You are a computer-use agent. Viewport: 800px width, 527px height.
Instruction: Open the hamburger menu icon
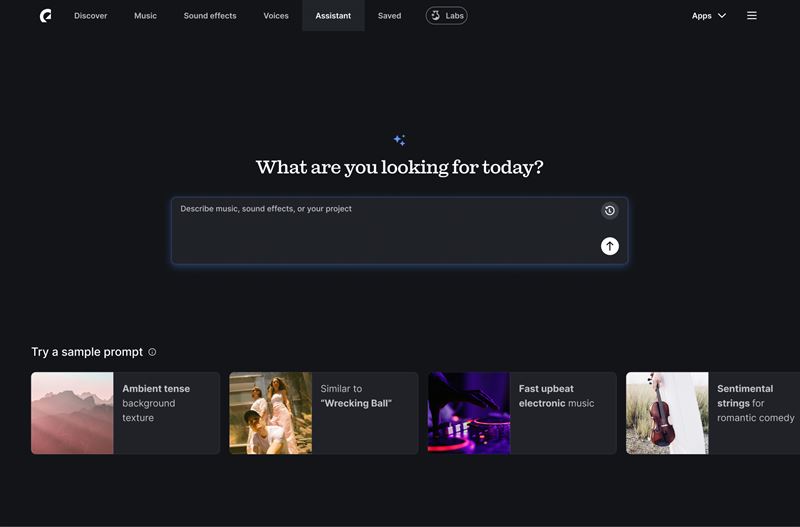click(x=752, y=16)
